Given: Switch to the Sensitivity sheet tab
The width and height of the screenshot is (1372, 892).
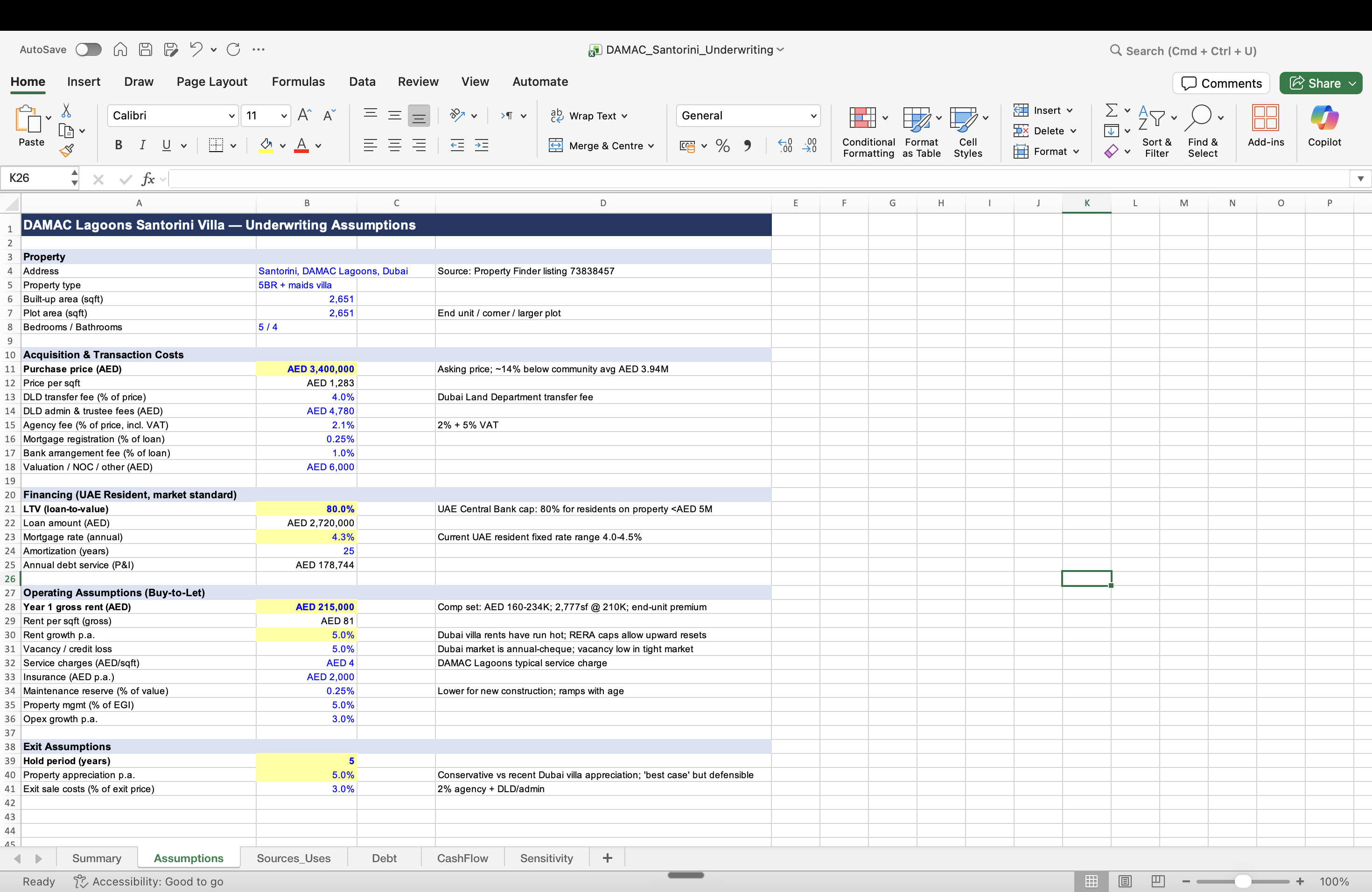Looking at the screenshot, I should 546,858.
